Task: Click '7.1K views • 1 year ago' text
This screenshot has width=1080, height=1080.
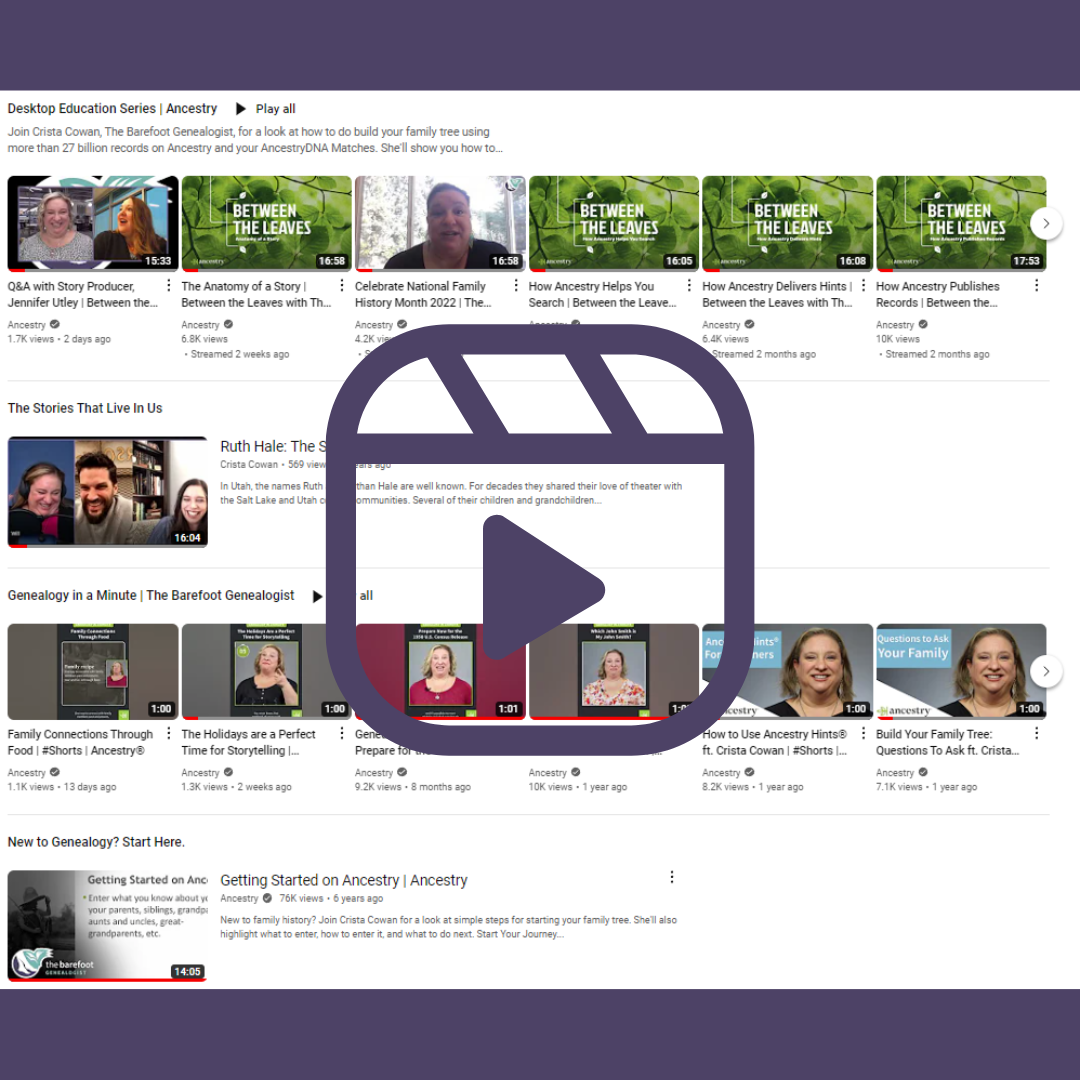Action: coord(926,787)
